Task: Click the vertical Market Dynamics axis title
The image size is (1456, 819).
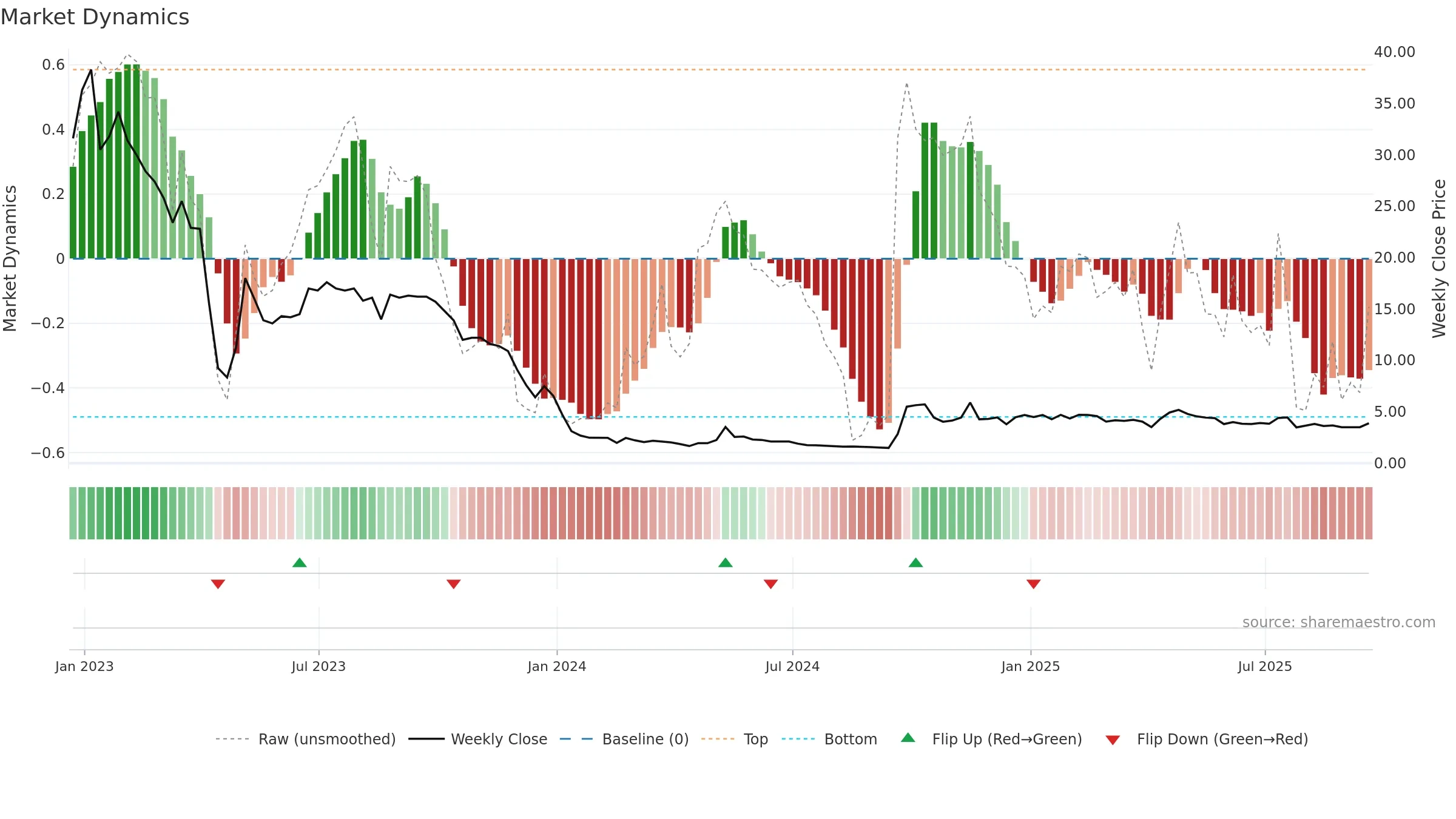Action: point(10,258)
